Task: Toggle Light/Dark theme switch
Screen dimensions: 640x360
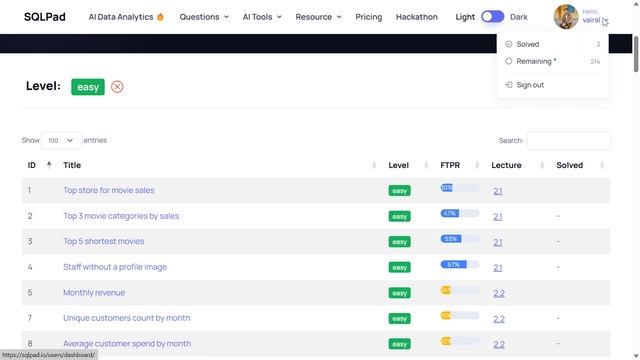Action: tap(492, 17)
